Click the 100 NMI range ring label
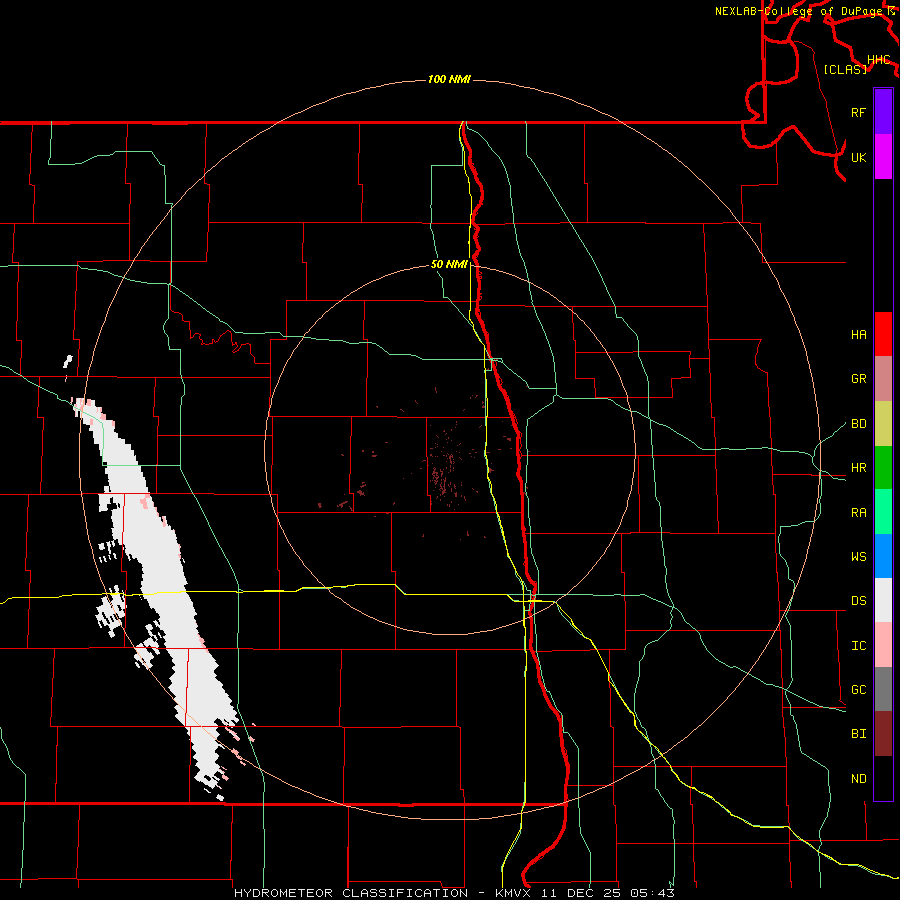 pos(449,79)
